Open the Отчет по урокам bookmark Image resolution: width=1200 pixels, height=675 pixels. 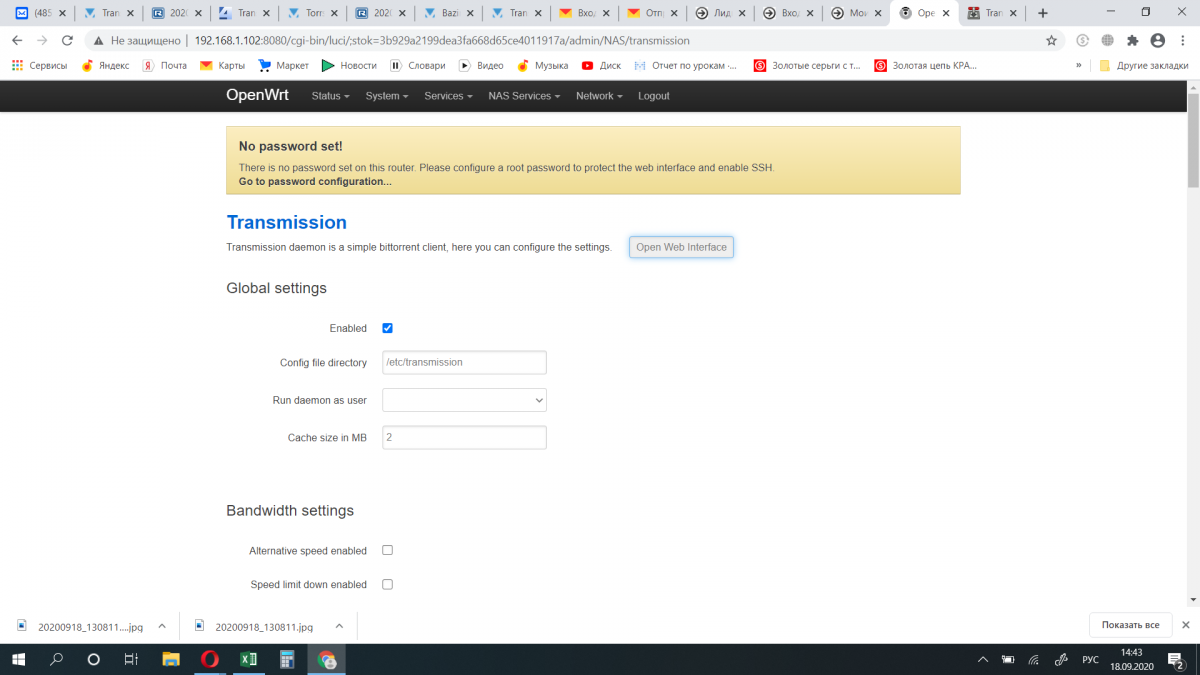[x=686, y=66]
